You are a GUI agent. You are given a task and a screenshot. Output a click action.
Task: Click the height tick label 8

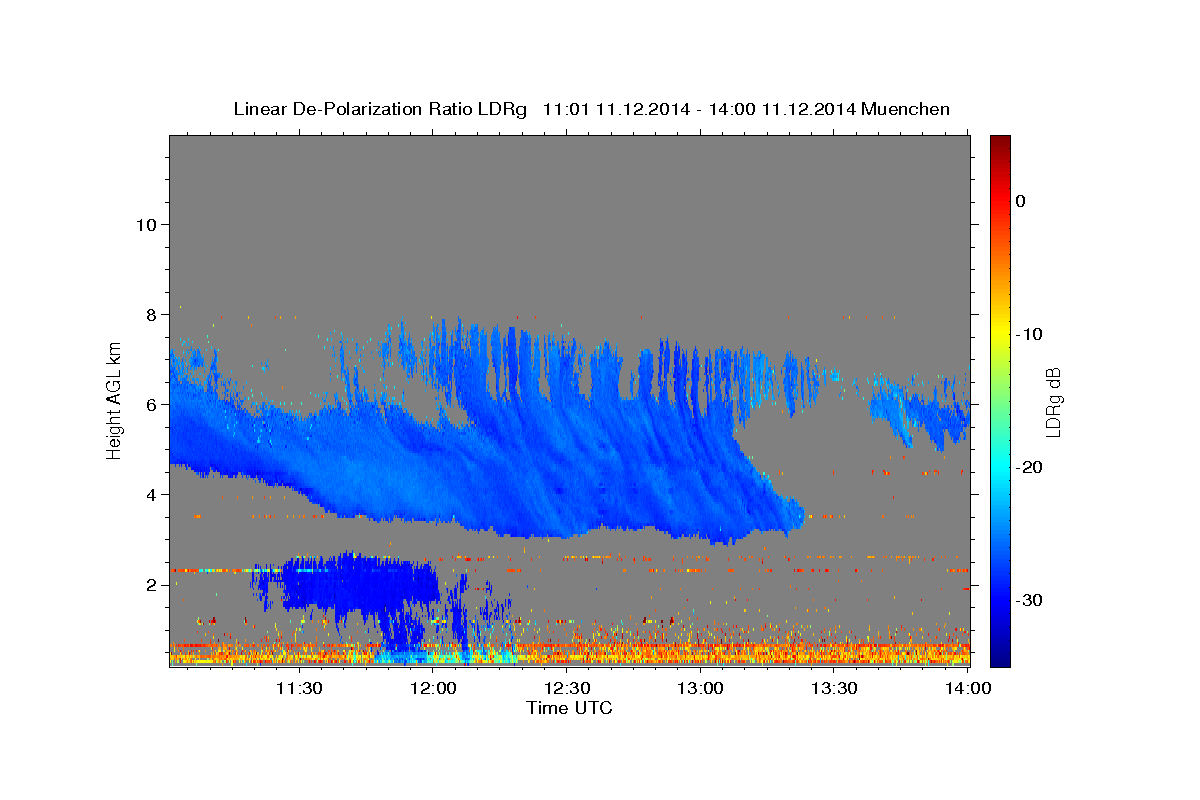[x=151, y=314]
